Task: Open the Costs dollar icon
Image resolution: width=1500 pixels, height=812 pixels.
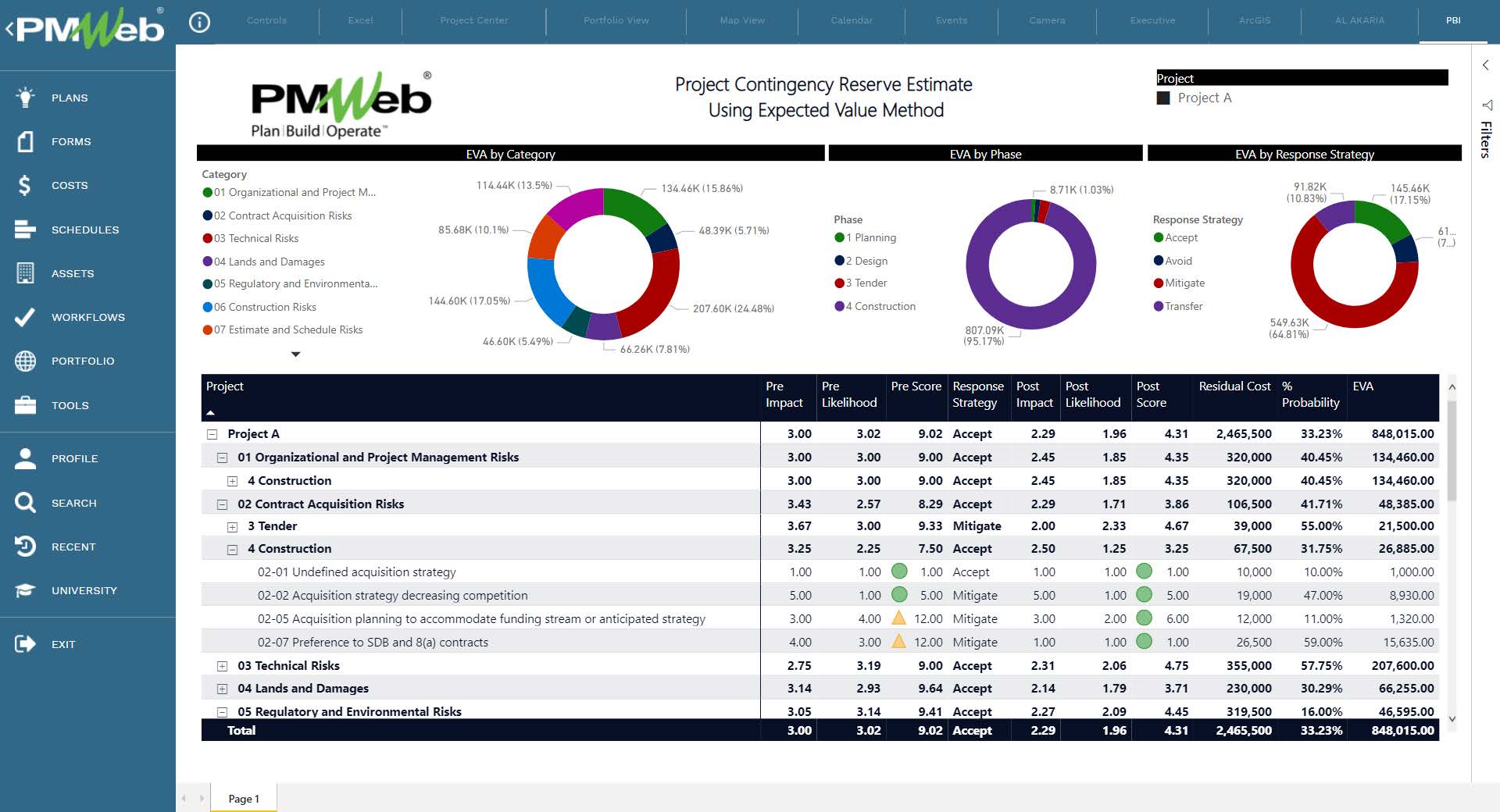Action: [x=25, y=185]
